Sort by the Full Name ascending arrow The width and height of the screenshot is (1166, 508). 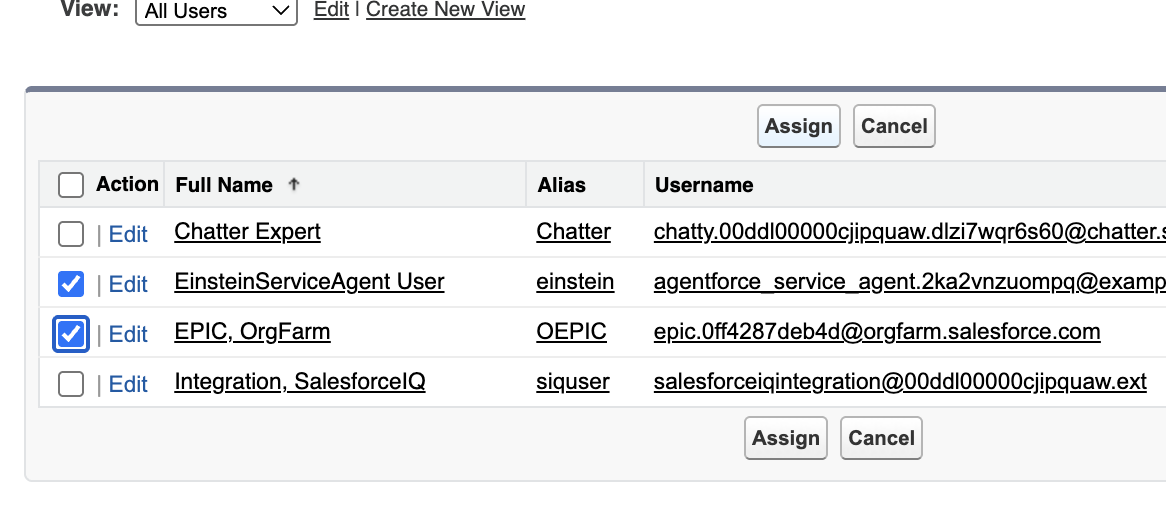pos(293,185)
